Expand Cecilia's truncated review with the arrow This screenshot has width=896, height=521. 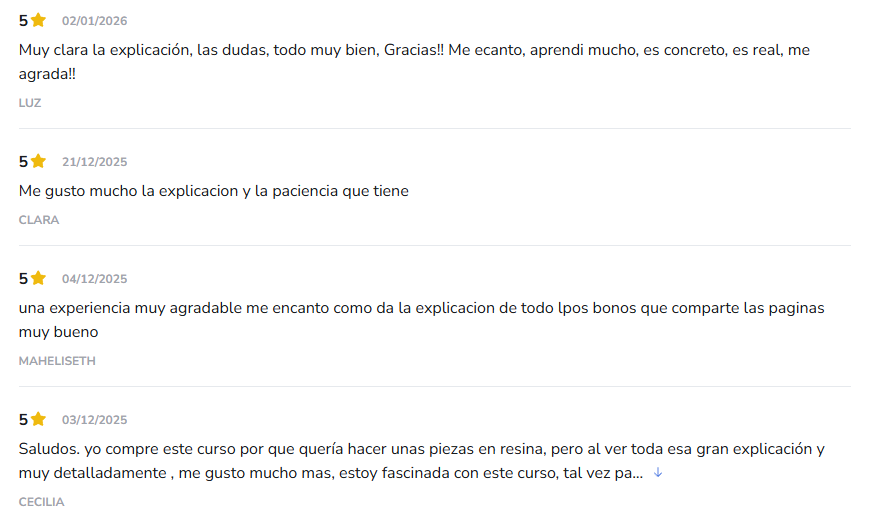657,472
